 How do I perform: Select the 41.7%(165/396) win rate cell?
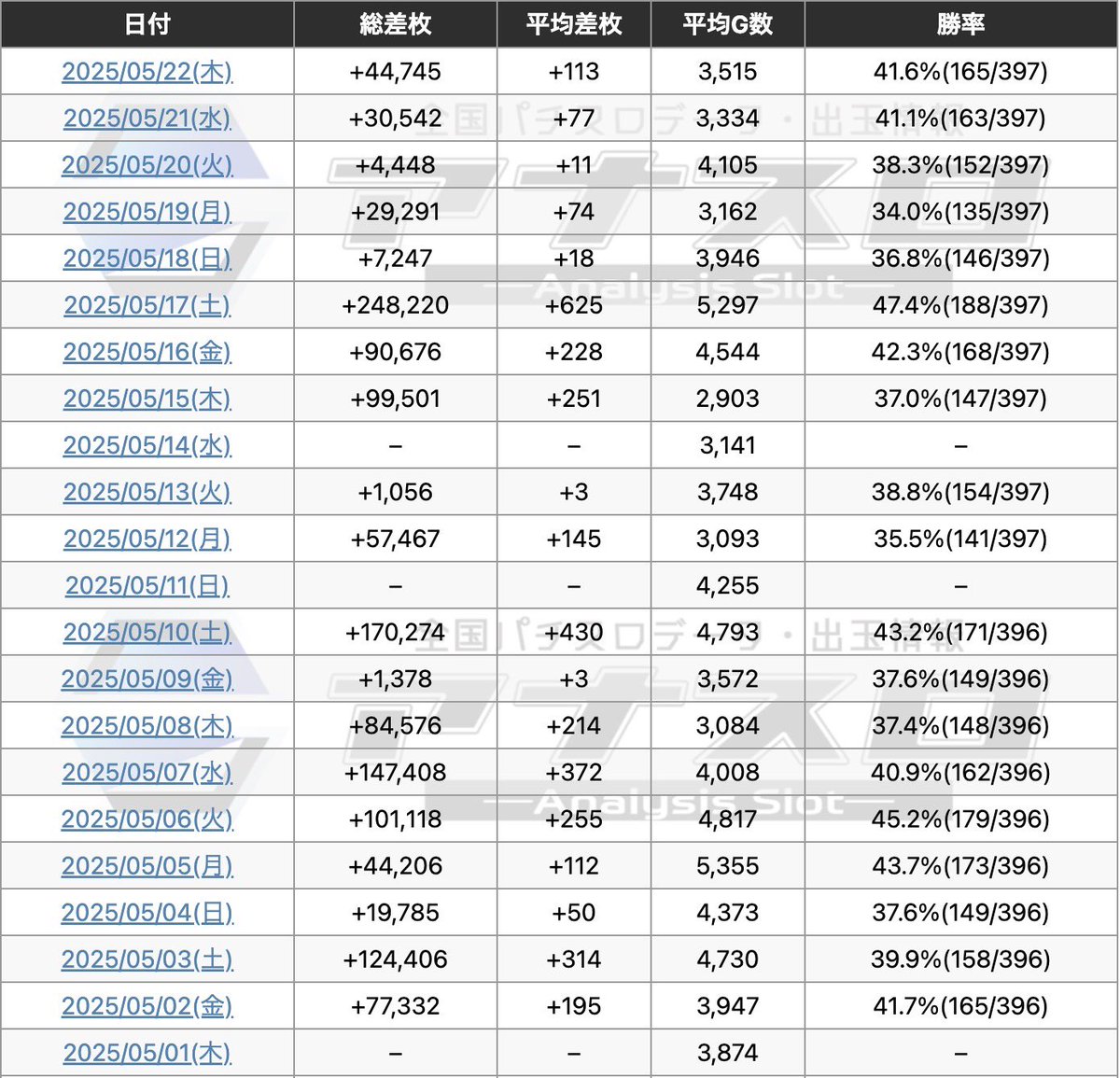pos(961,1006)
